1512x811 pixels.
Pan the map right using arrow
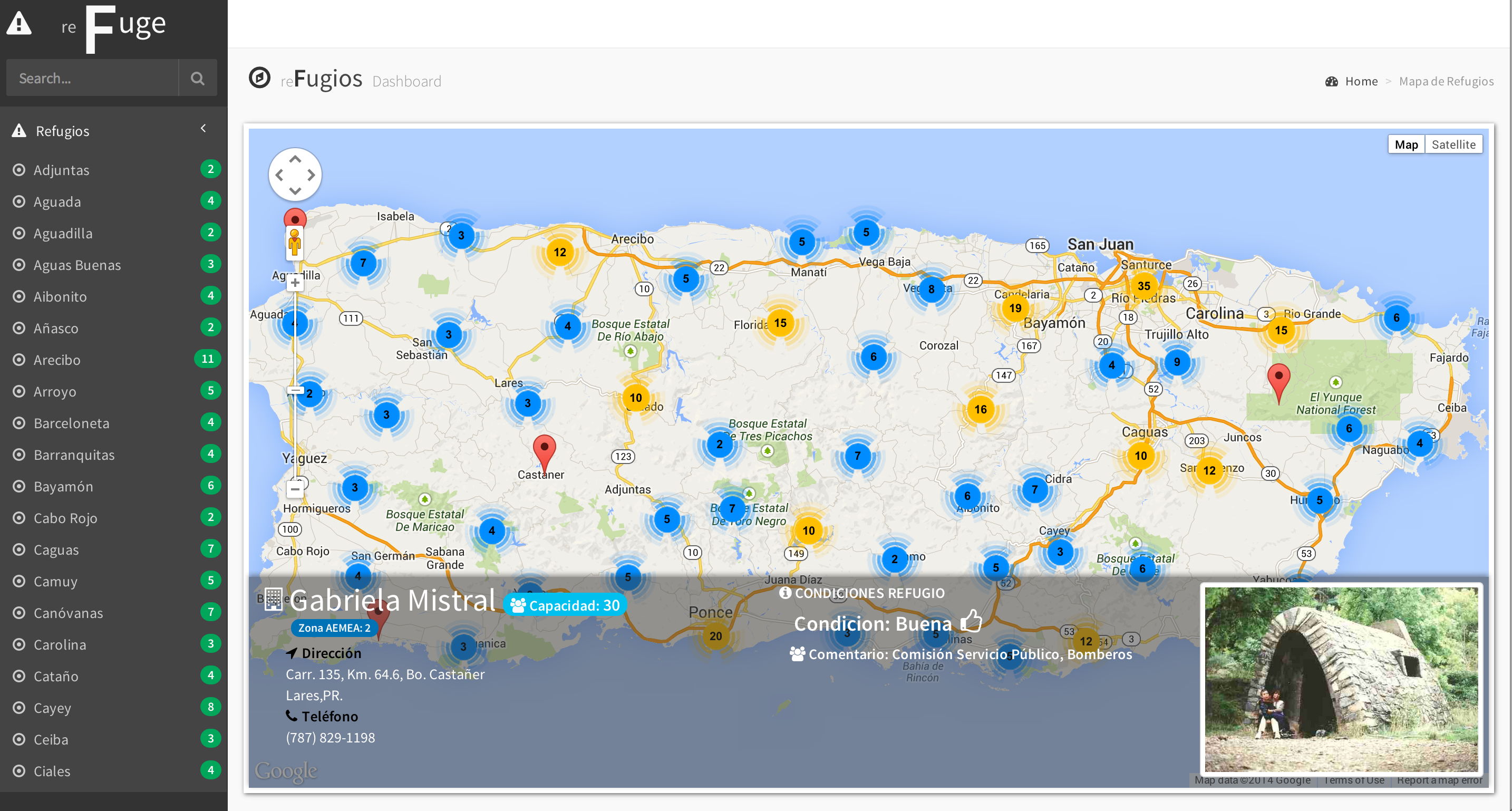click(x=311, y=175)
